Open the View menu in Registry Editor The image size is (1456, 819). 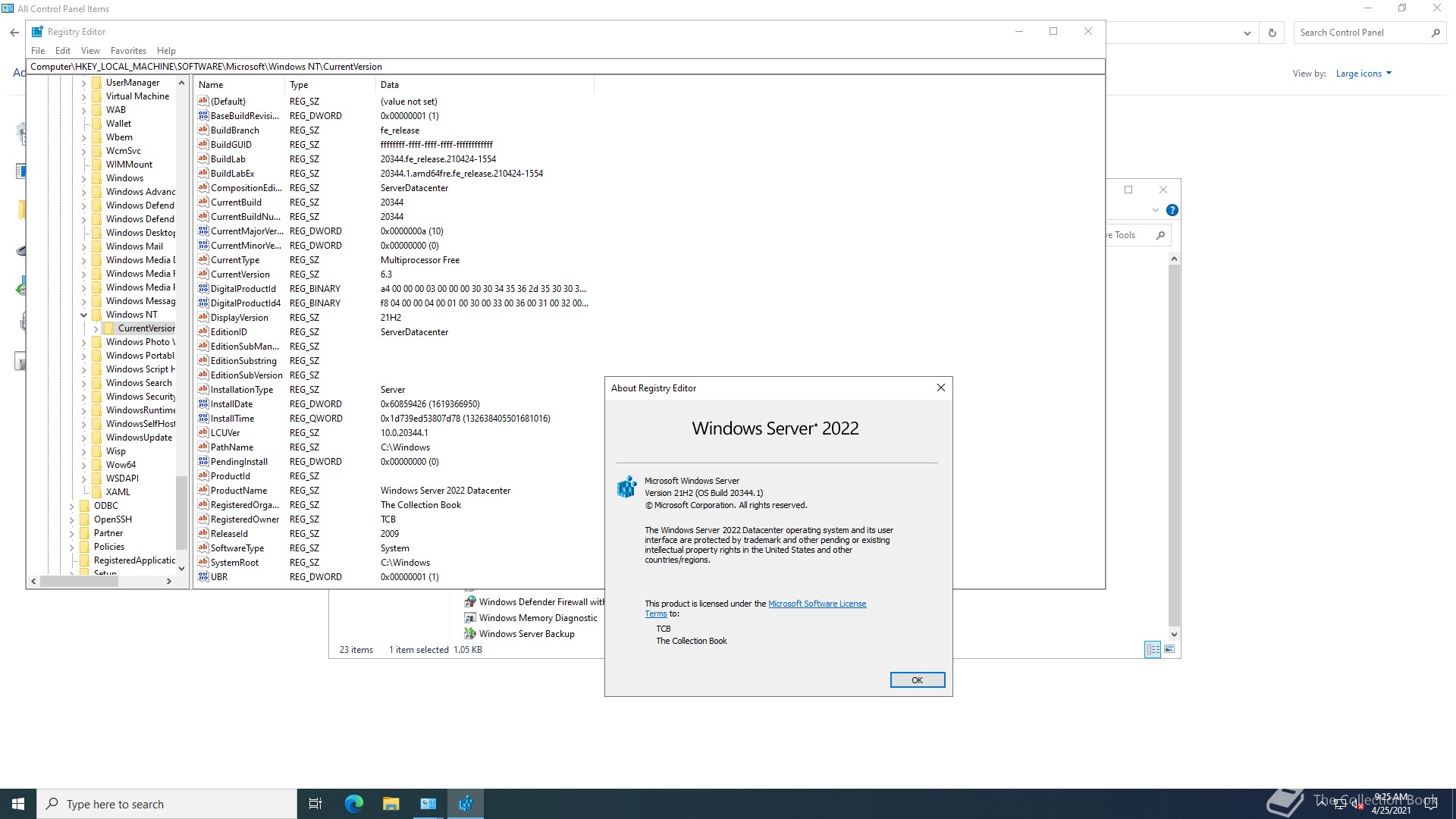[90, 51]
